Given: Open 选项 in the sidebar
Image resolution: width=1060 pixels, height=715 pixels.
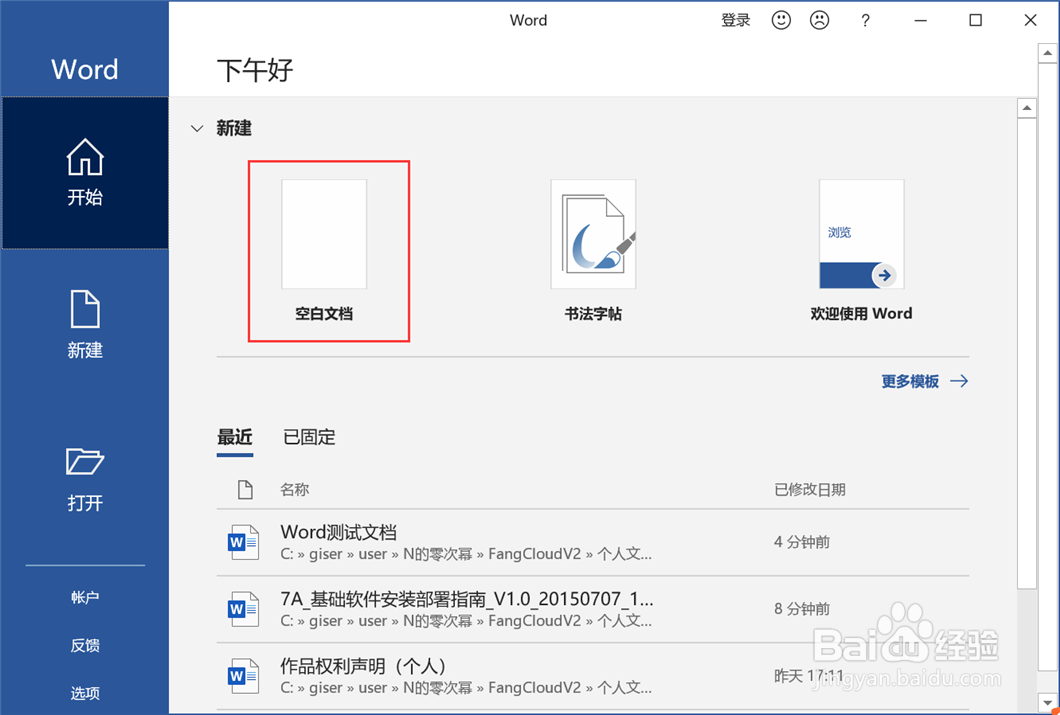Looking at the screenshot, I should [x=85, y=693].
